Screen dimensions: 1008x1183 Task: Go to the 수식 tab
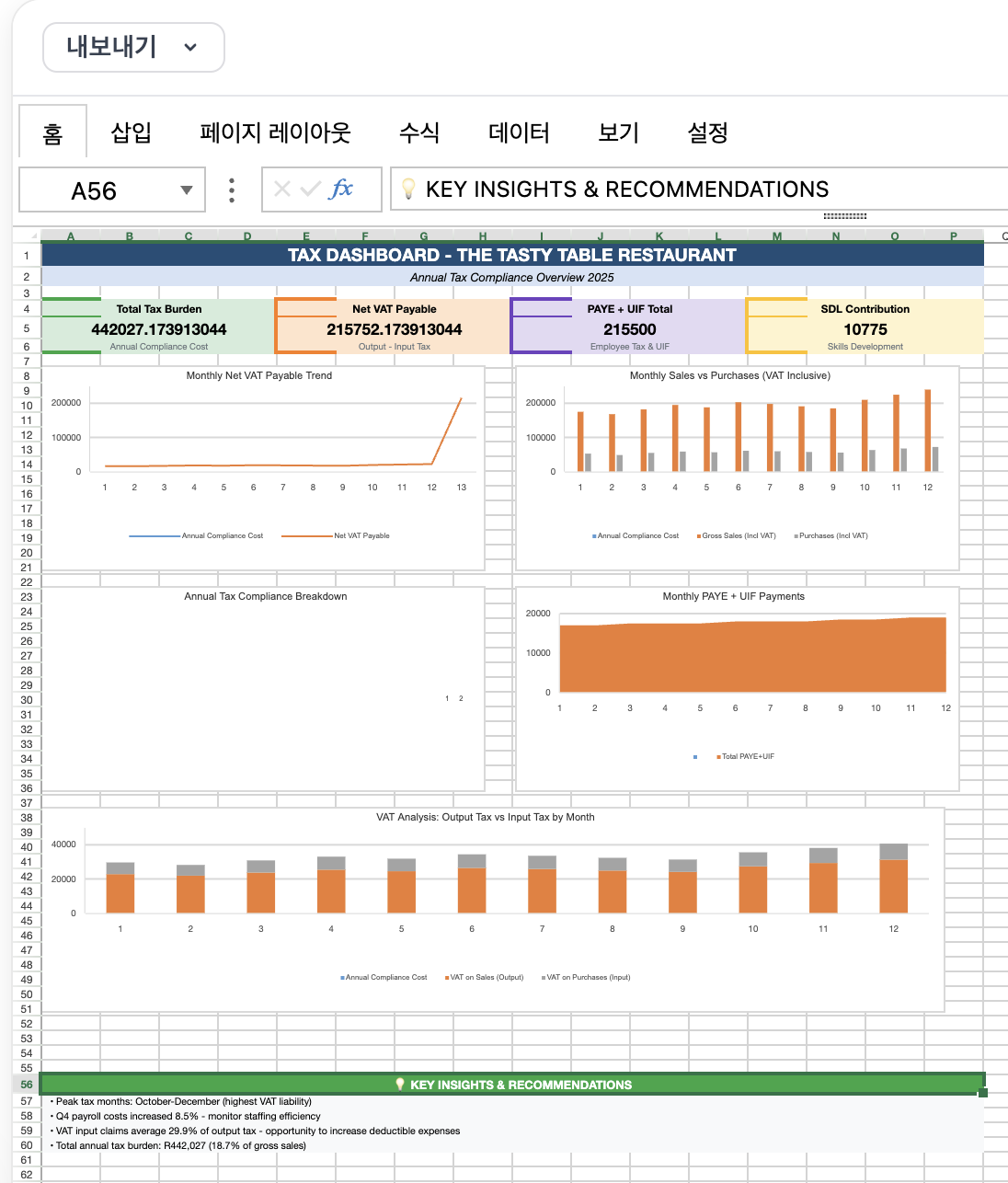pyautogui.click(x=418, y=132)
